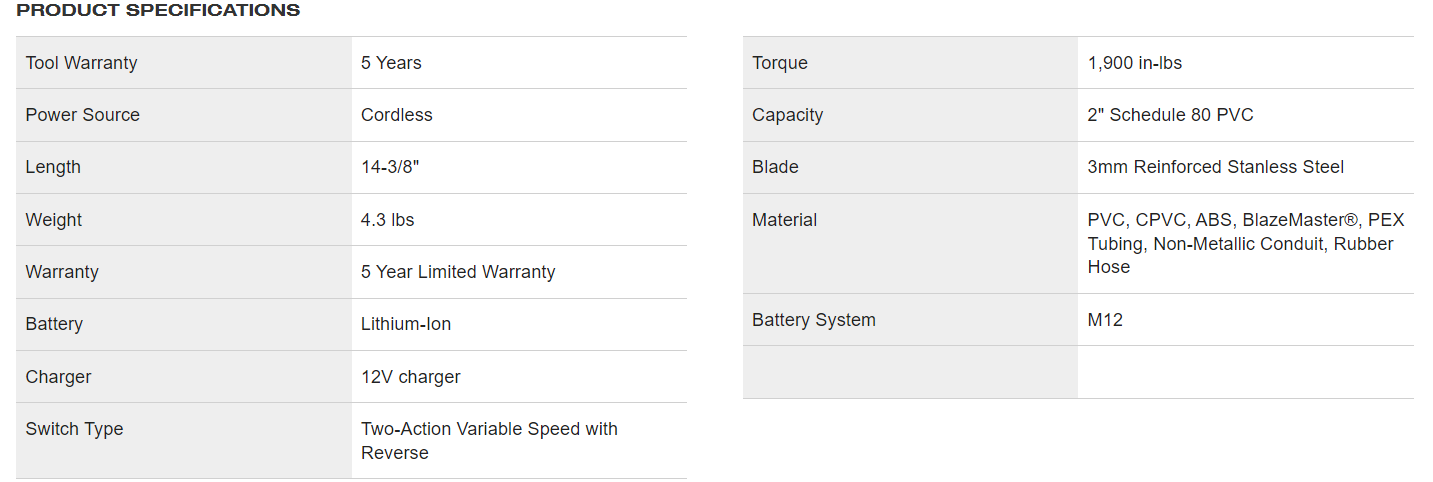Click the 2" Schedule 80 PVC value

tap(1170, 115)
